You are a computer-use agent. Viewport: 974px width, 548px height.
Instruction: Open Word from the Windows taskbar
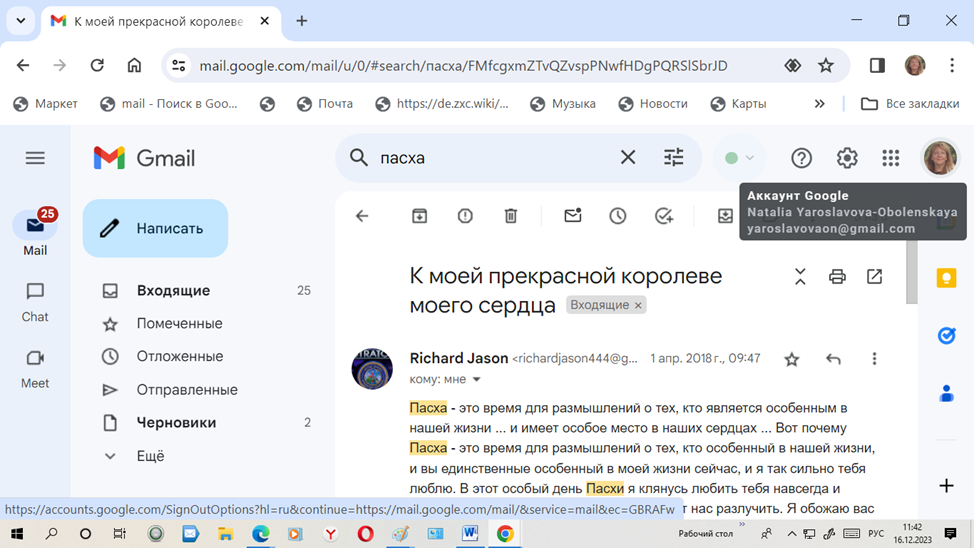[470, 534]
